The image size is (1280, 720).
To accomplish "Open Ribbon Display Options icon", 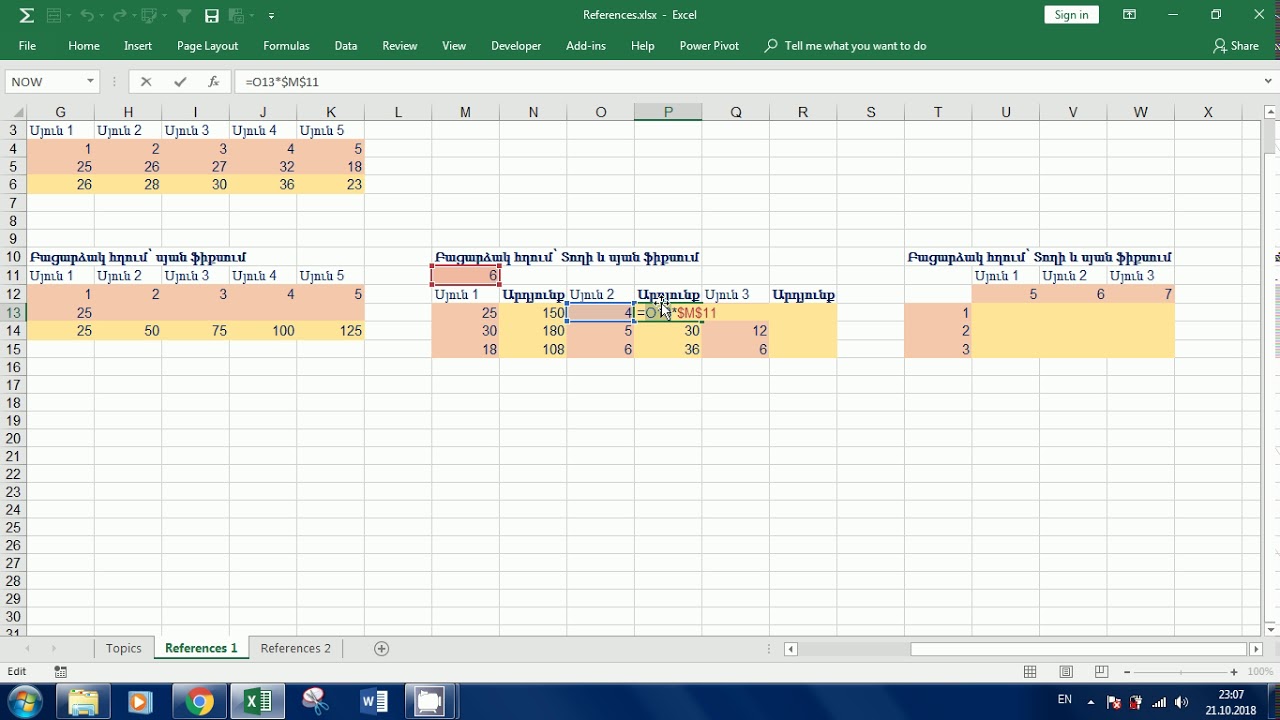I will pyautogui.click(x=1129, y=15).
